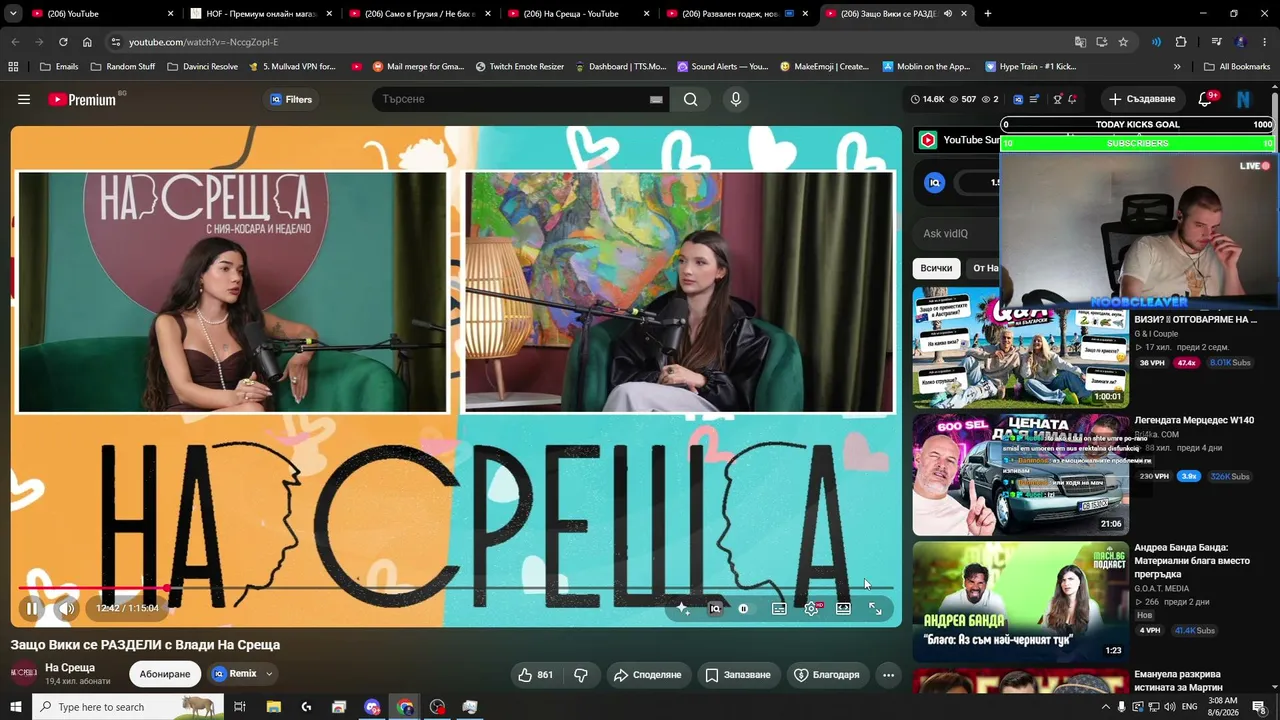Open more actions three-dot menu under video
1280x720 pixels.
(888, 675)
